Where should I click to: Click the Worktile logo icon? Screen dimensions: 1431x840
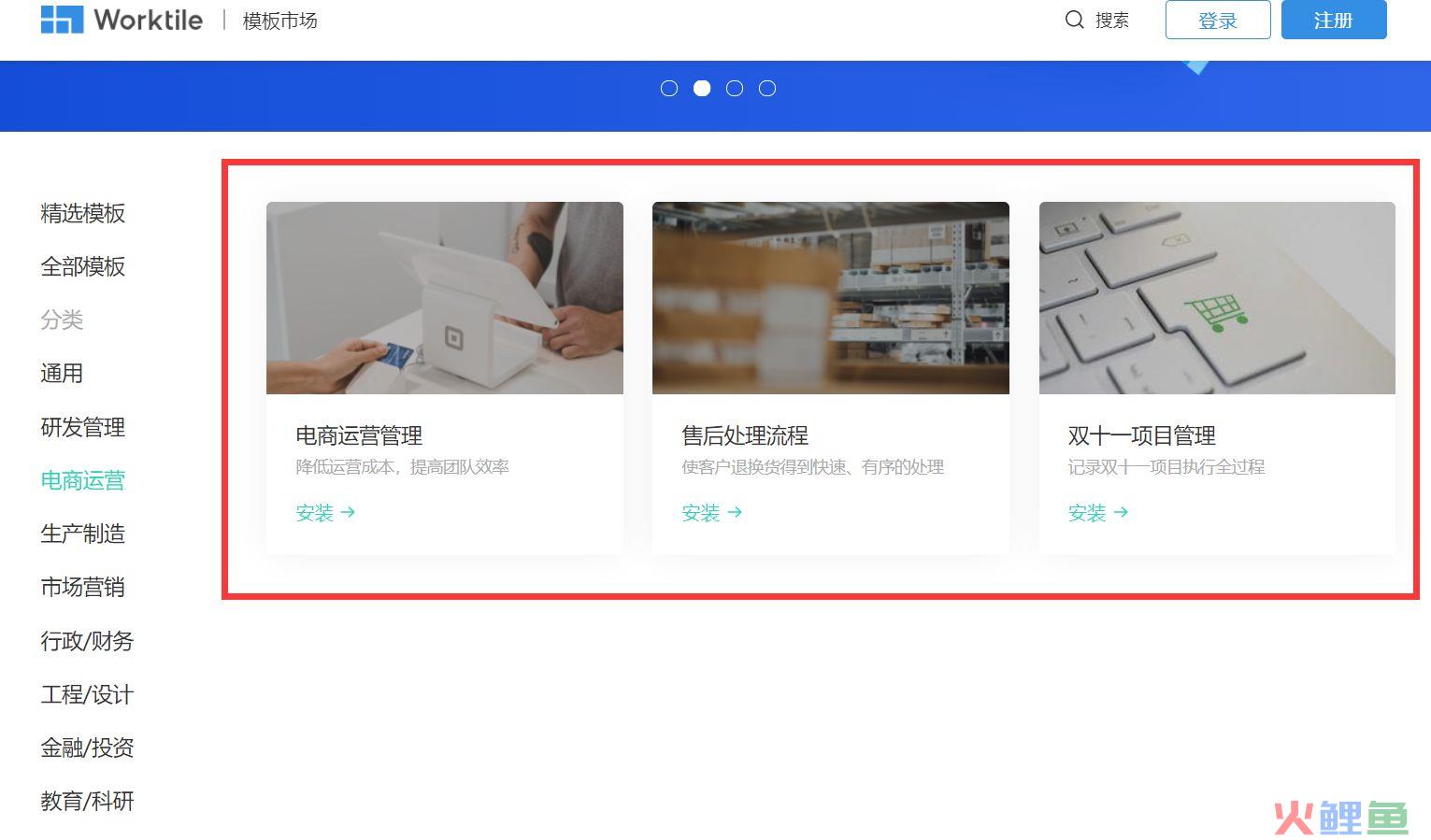click(62, 19)
